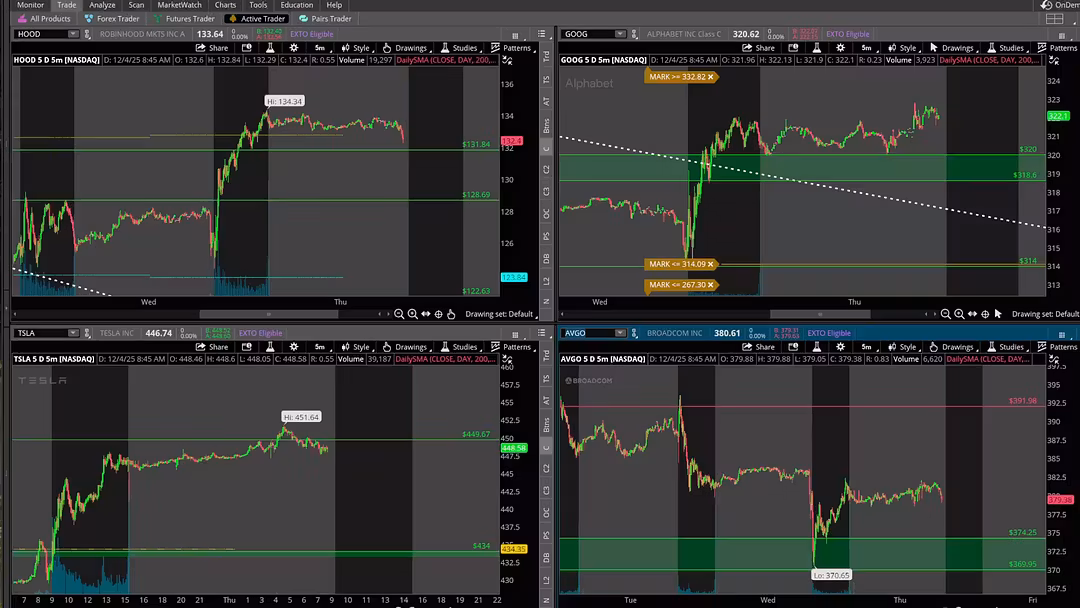The image size is (1080, 608).
Task: Click the AVGO symbol input field
Action: [x=585, y=333]
